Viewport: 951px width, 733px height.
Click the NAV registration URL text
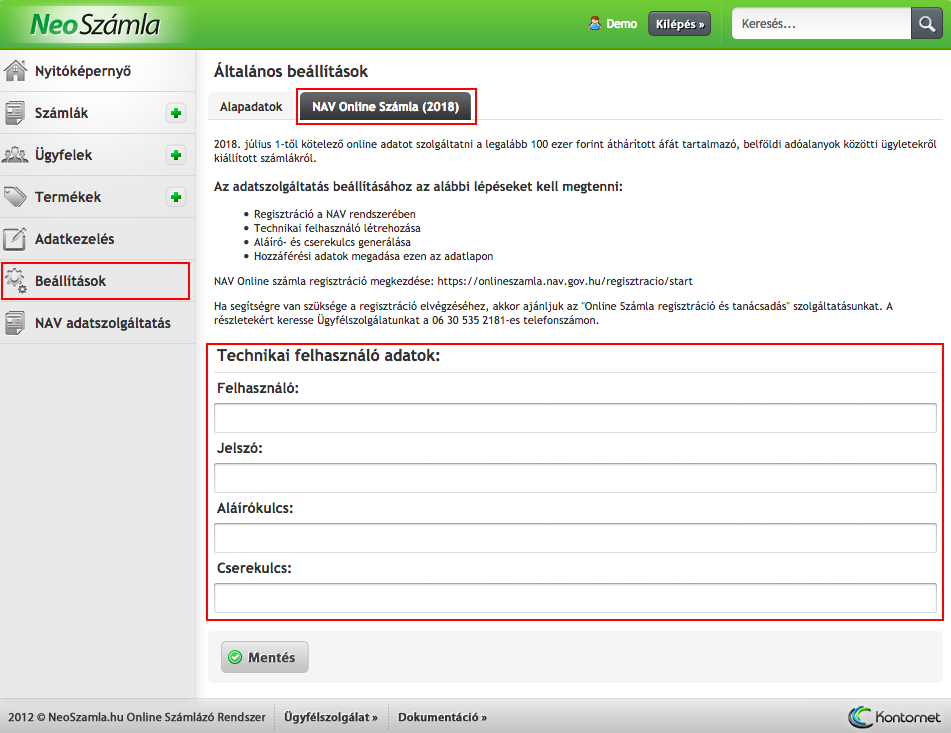(x=565, y=281)
